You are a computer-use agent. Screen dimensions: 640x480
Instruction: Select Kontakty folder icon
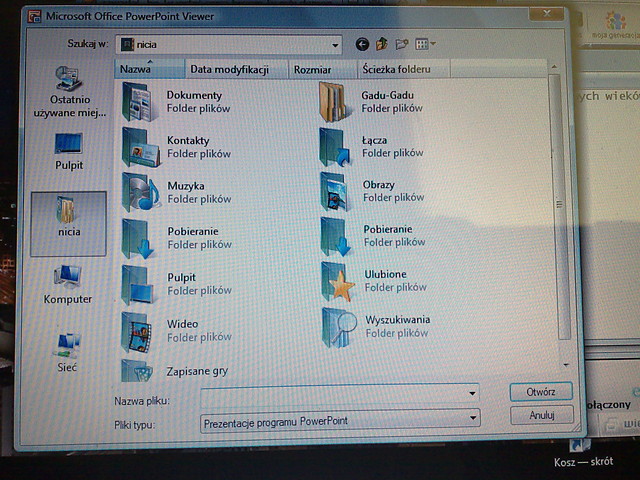(x=140, y=147)
